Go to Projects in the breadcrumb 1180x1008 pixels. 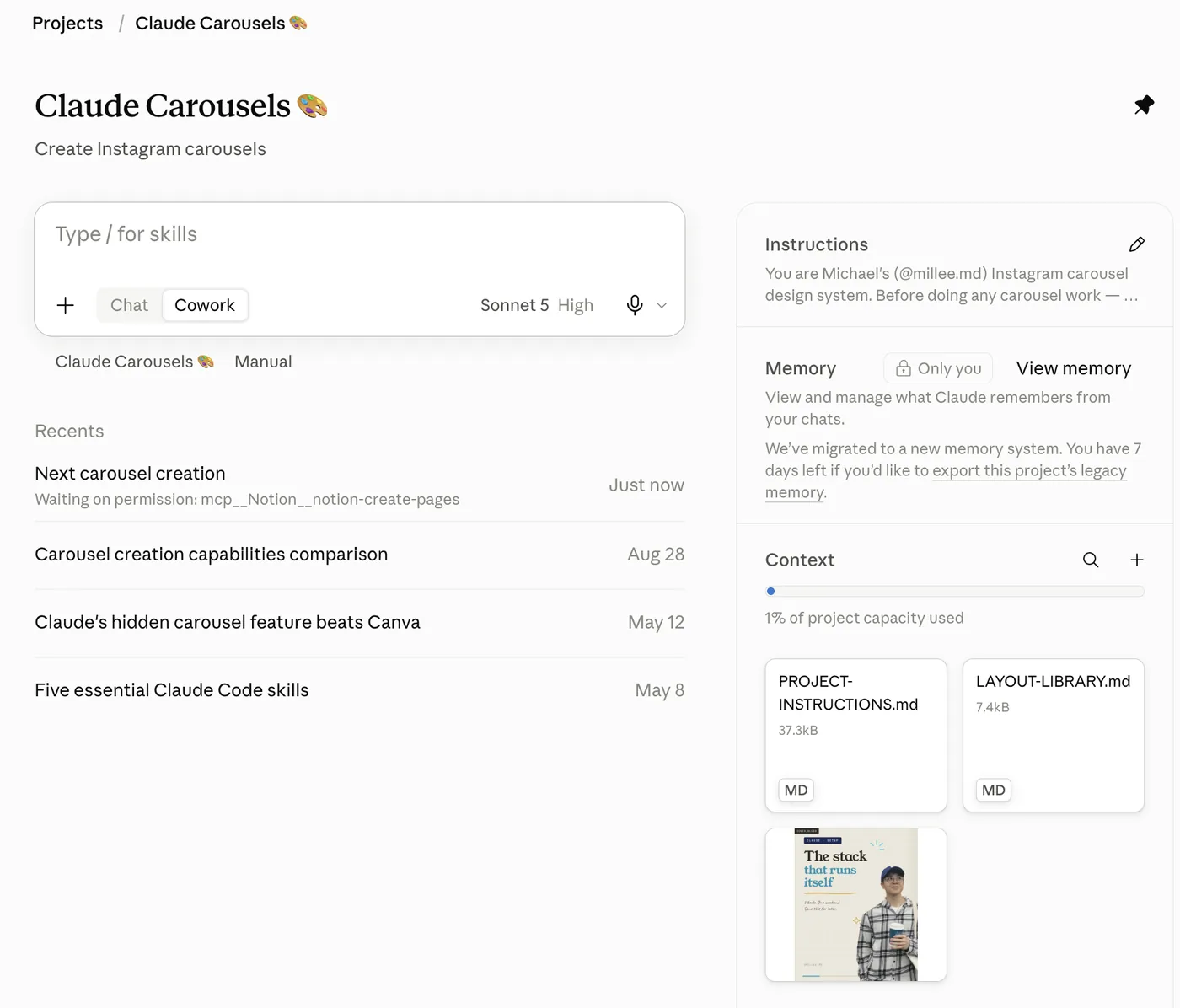(x=67, y=24)
